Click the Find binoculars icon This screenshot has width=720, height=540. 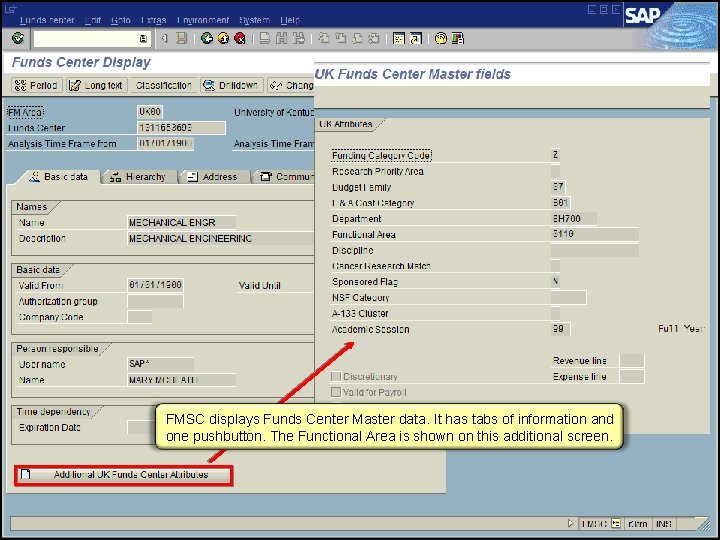pos(281,38)
